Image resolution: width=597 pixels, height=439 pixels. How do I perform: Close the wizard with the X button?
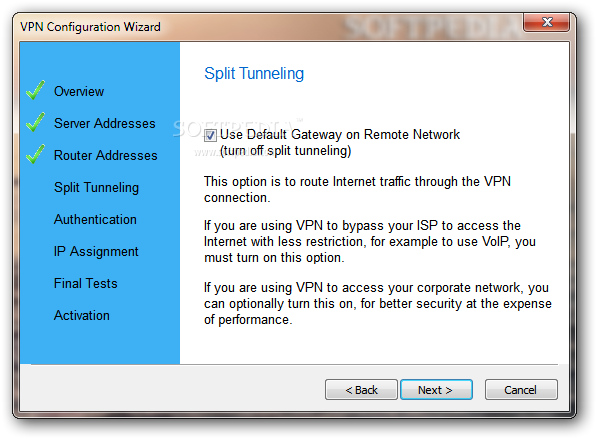546,22
